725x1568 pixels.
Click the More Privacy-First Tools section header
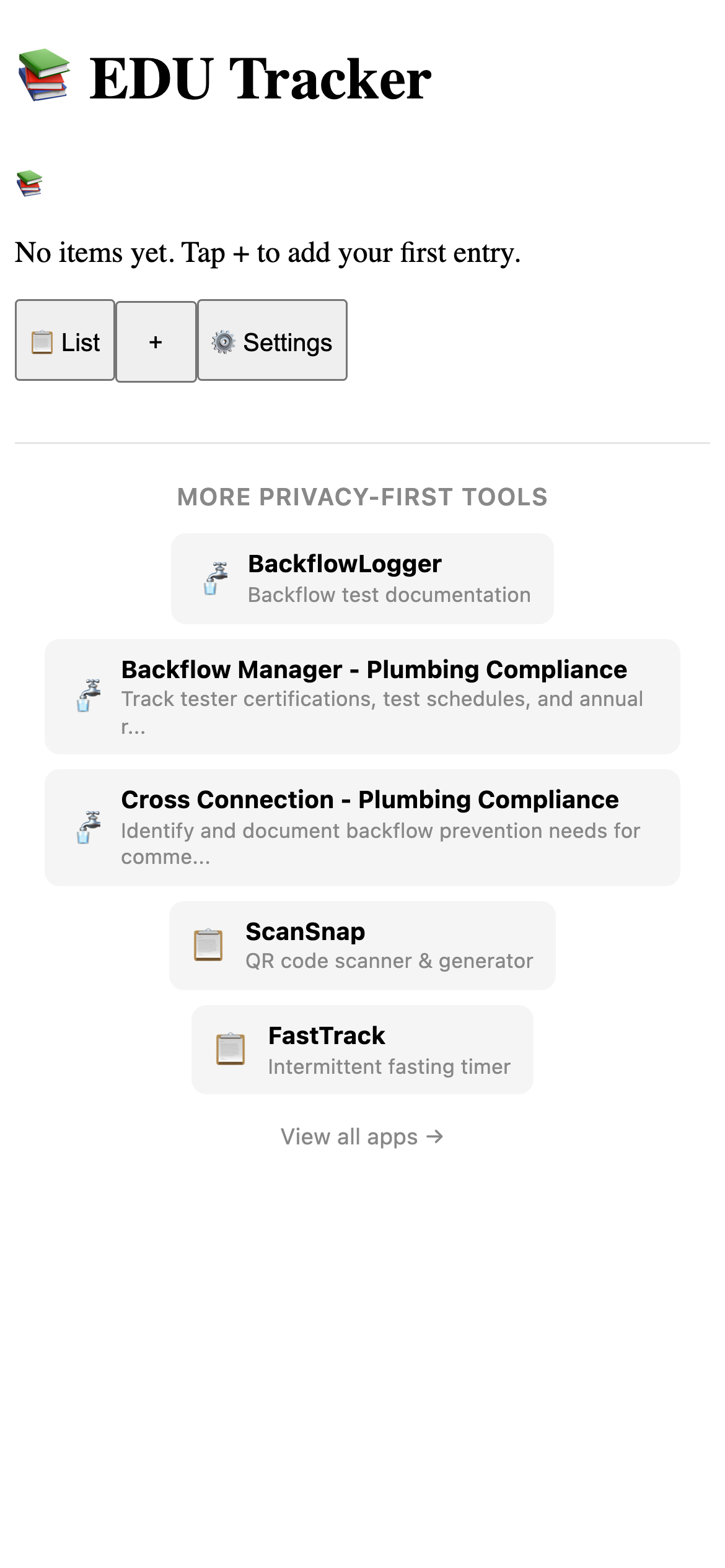[362, 496]
